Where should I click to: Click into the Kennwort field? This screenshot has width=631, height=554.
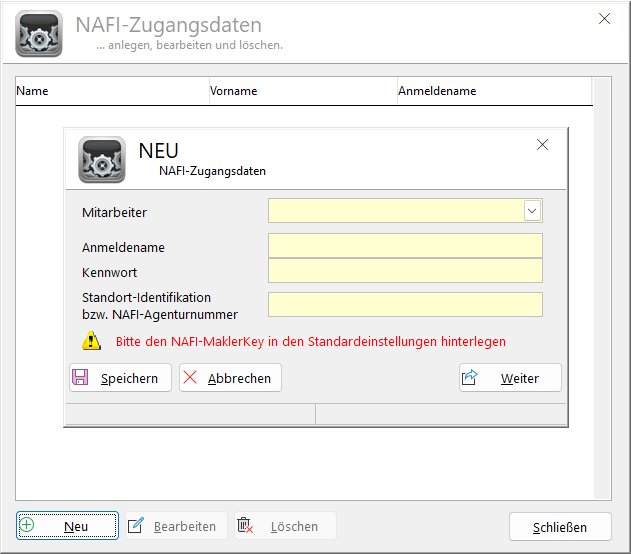405,271
